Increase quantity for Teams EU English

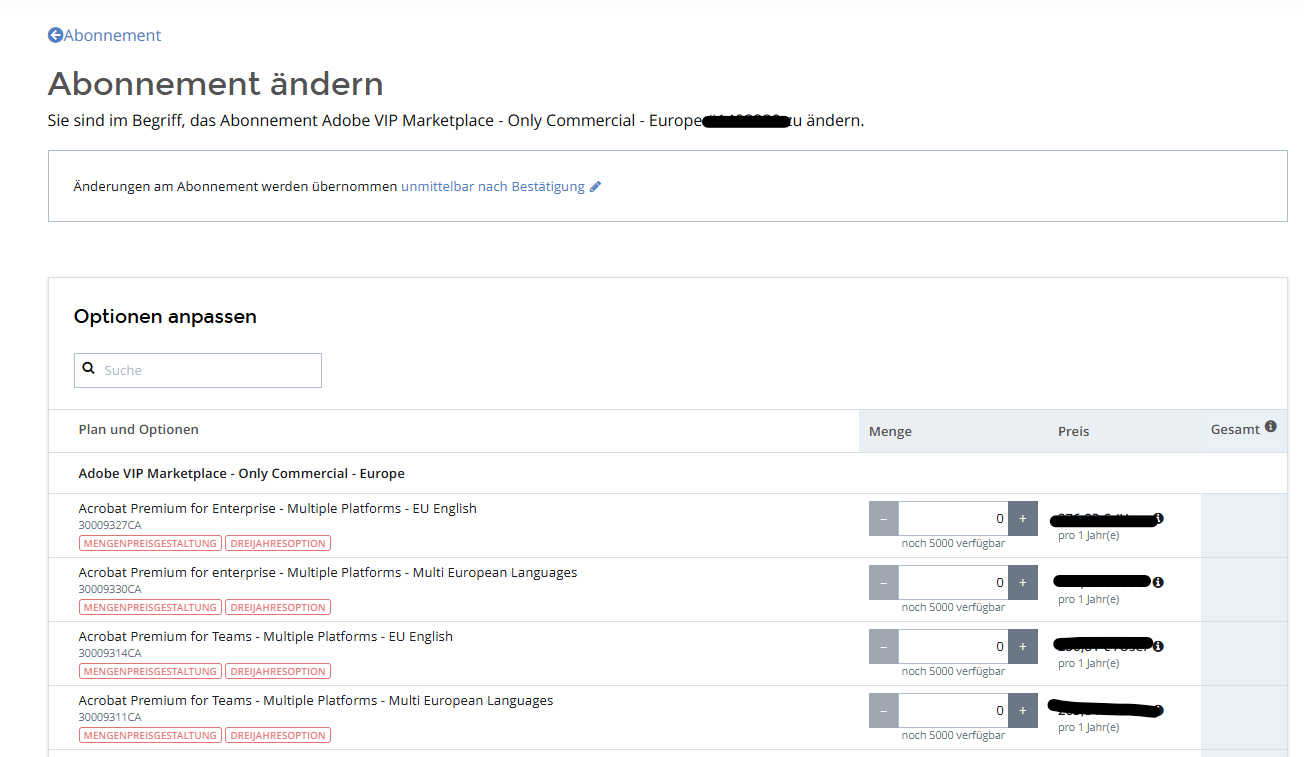click(x=1022, y=646)
